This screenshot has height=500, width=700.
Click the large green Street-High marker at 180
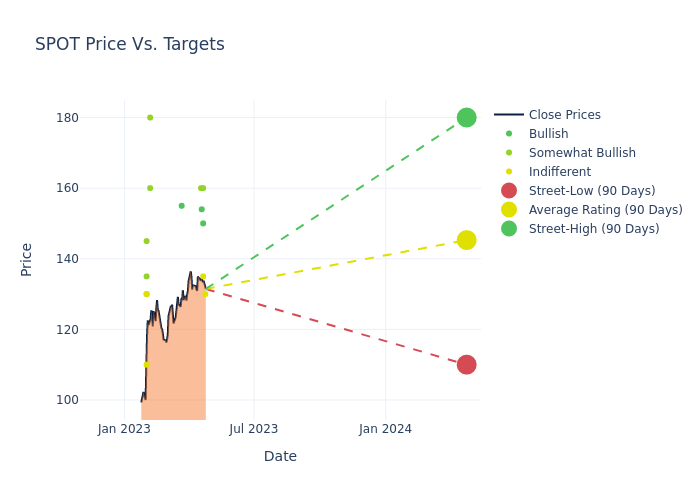point(466,117)
